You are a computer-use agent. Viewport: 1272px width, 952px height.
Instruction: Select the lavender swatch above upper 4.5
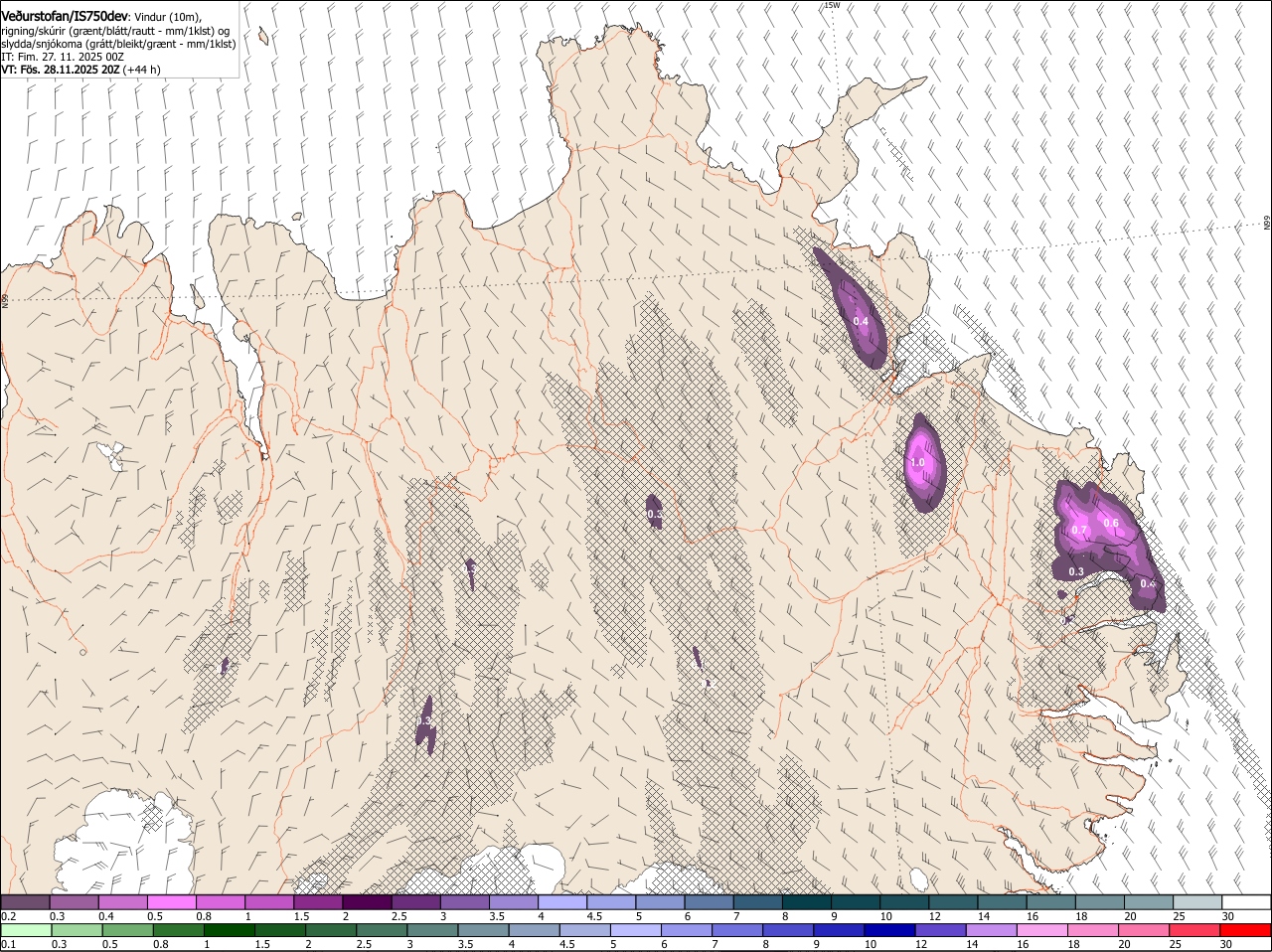[x=609, y=902]
